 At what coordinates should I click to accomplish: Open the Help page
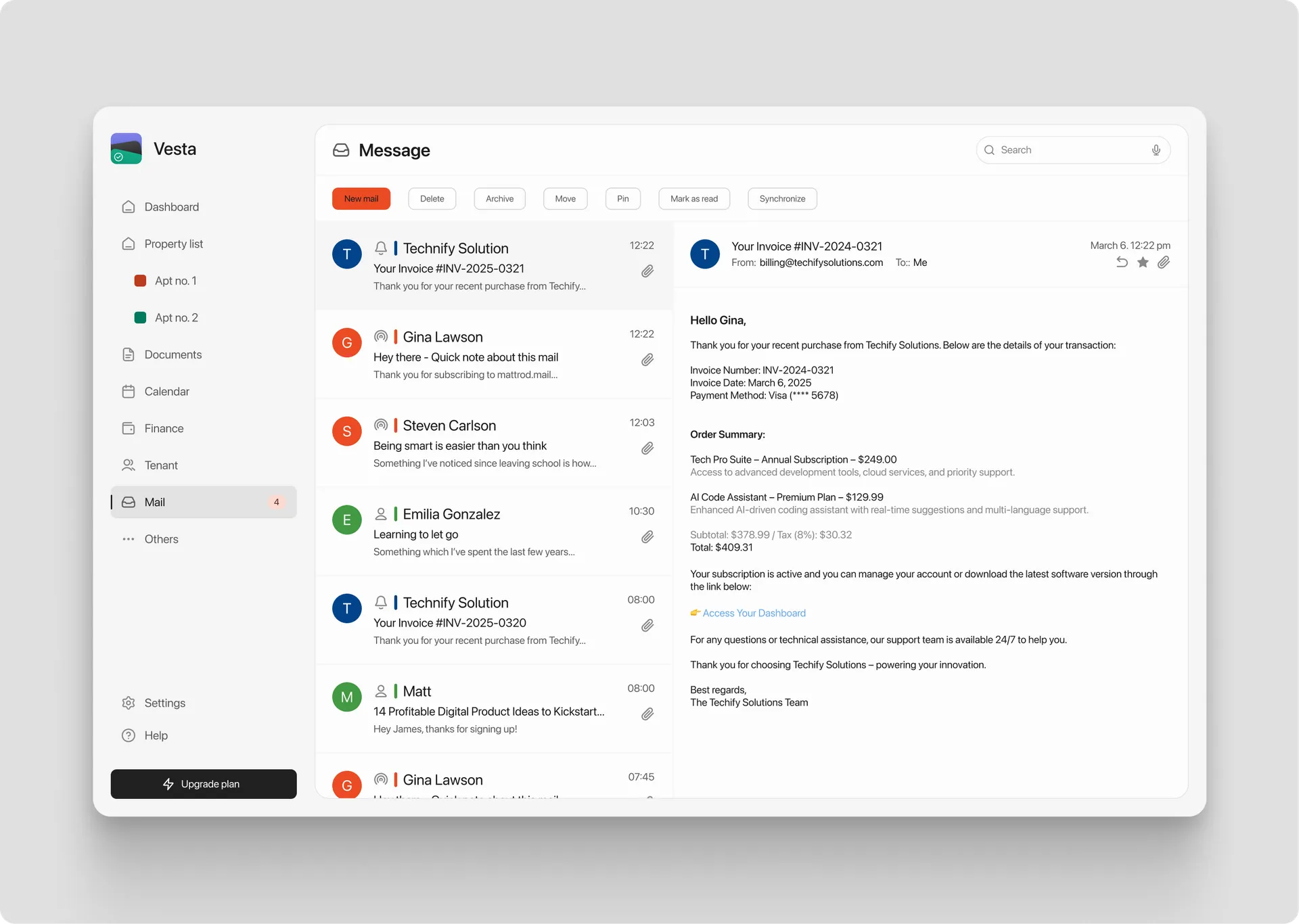pyautogui.click(x=204, y=735)
